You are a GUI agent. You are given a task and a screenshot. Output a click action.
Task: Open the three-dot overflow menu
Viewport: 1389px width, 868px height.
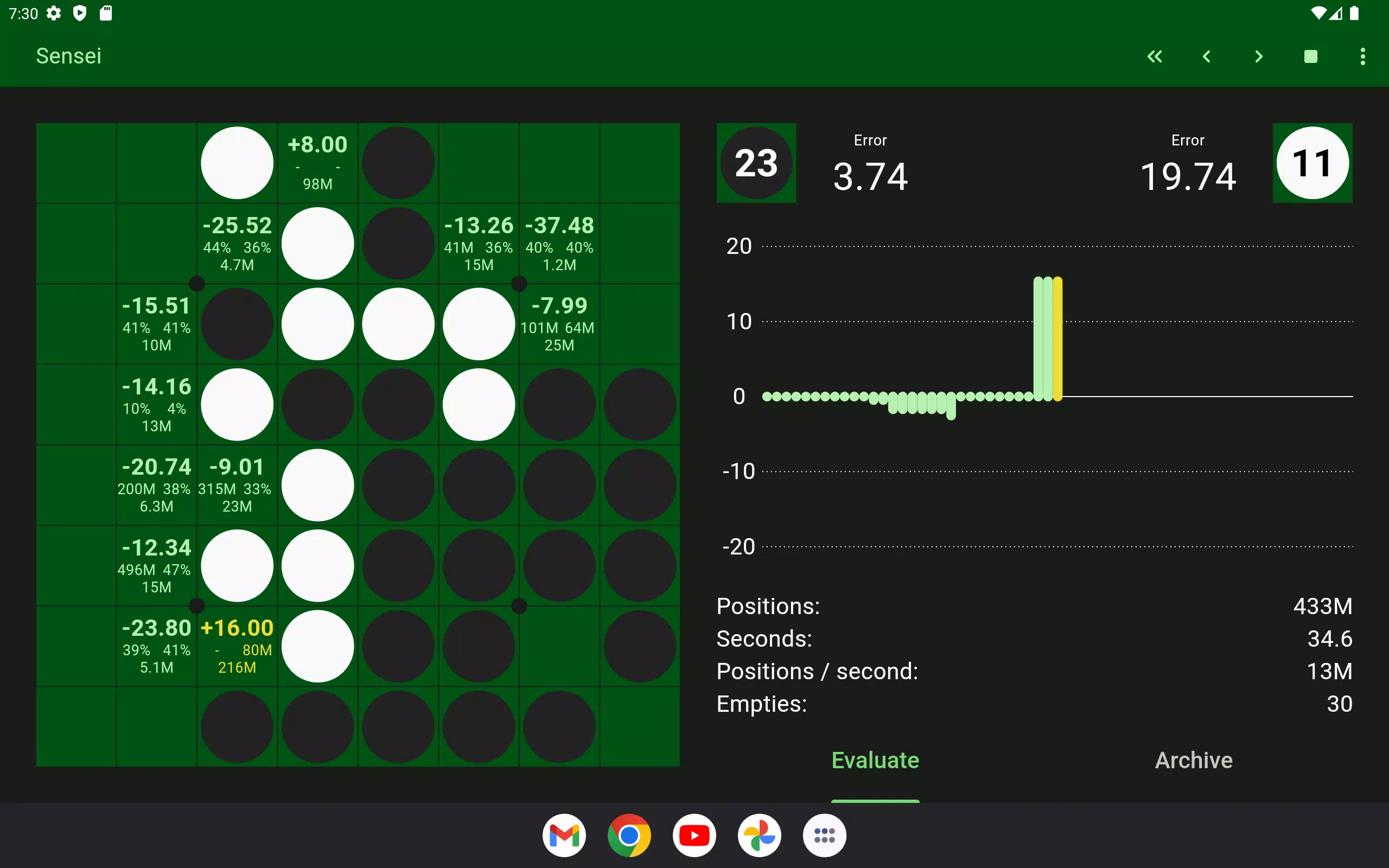point(1362,56)
